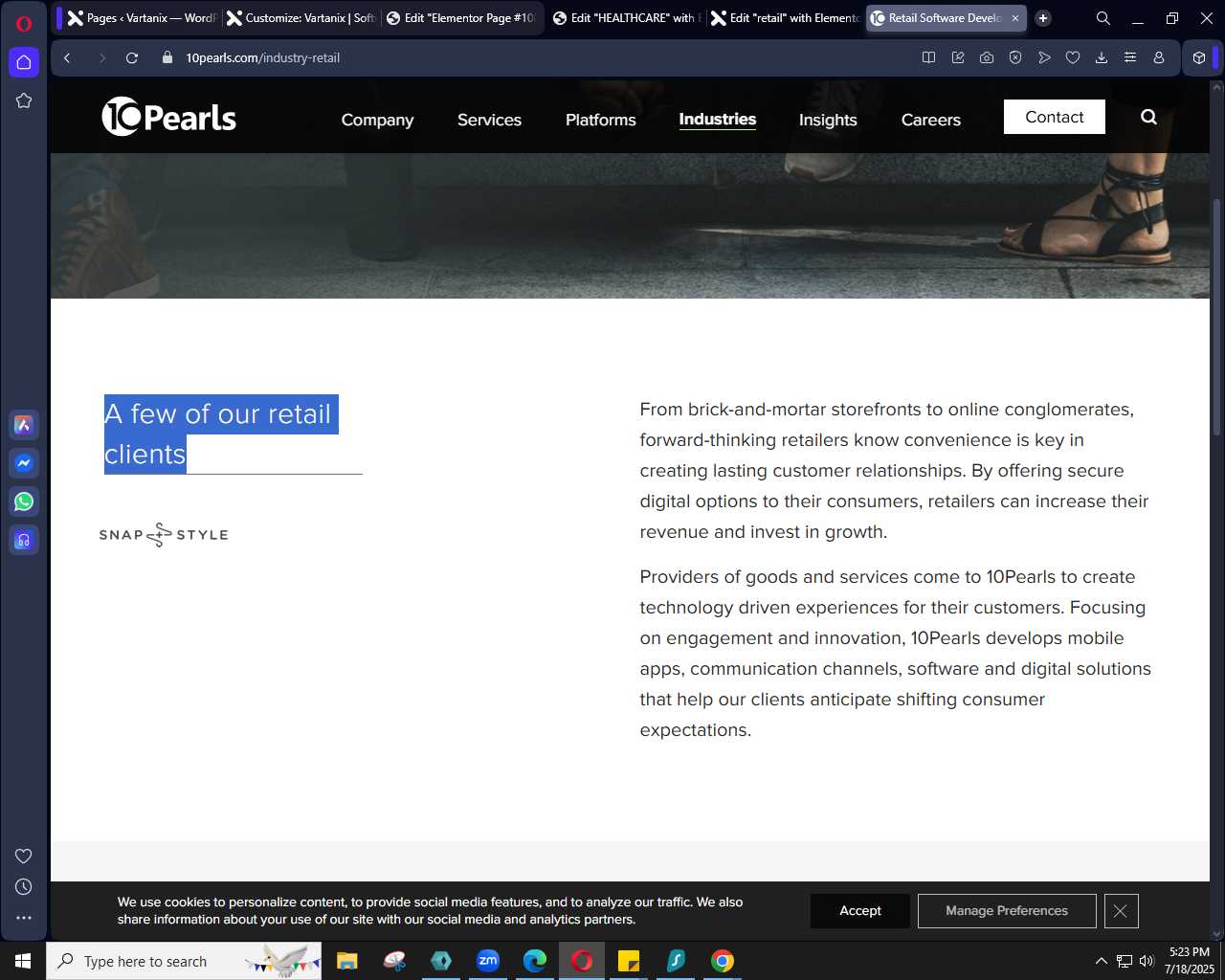Viewport: 1225px width, 980px height.
Task: Switch to Edit "retail" with Elementor tab
Action: pos(786,18)
